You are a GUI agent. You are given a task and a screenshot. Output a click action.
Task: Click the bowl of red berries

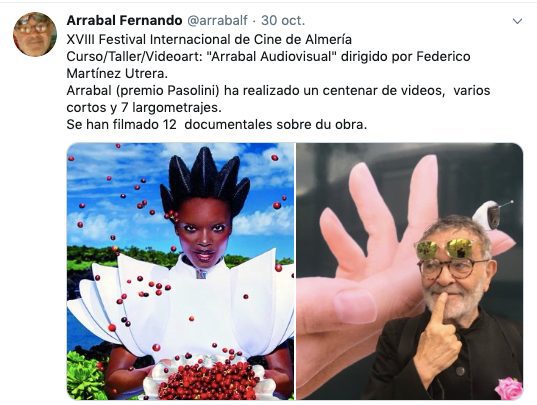point(210,379)
